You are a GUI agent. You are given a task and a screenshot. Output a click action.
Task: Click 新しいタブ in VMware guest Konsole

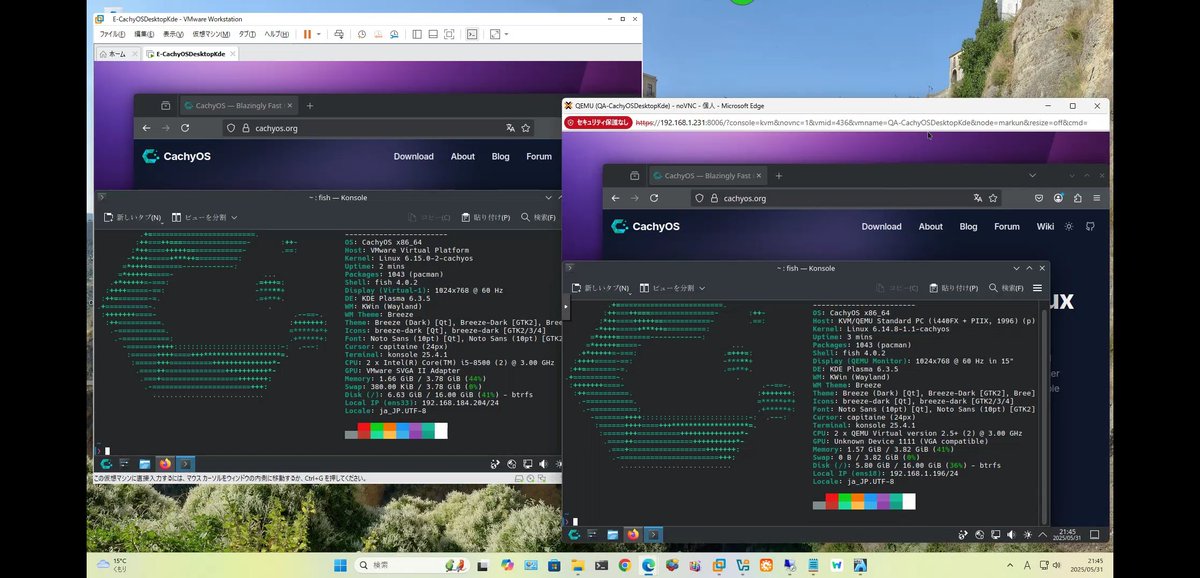132,217
